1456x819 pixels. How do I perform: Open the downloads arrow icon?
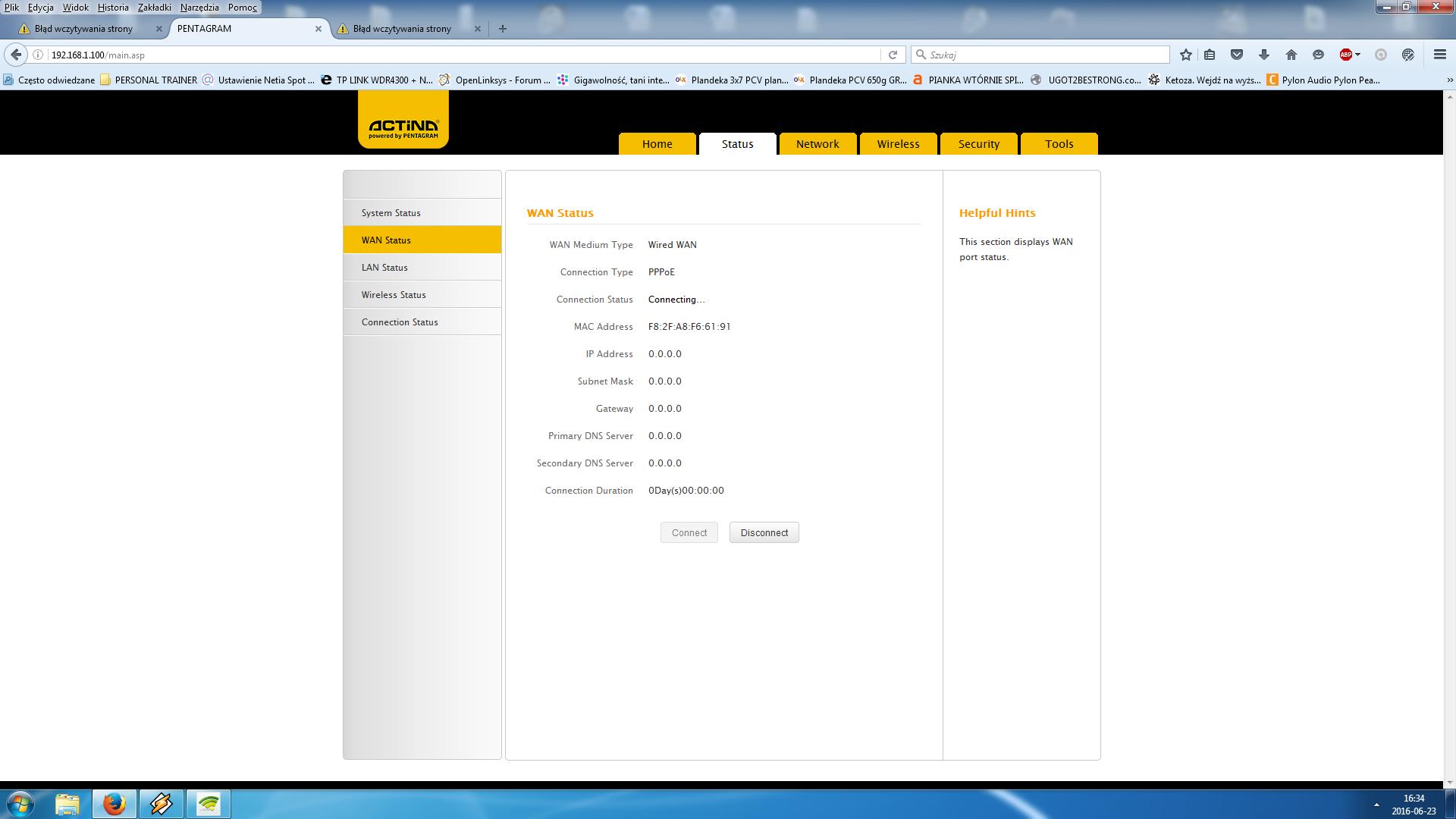coord(1263,55)
